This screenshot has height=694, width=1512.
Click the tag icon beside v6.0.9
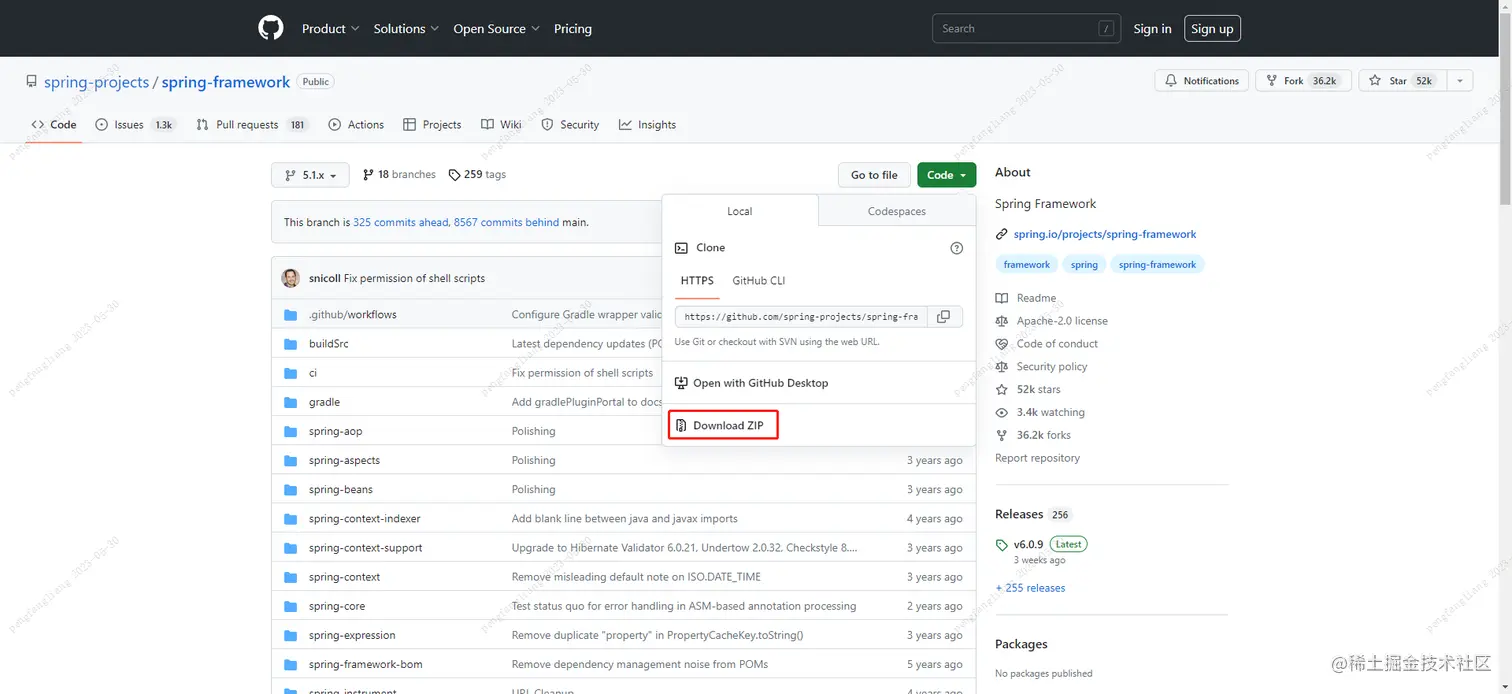[1002, 545]
